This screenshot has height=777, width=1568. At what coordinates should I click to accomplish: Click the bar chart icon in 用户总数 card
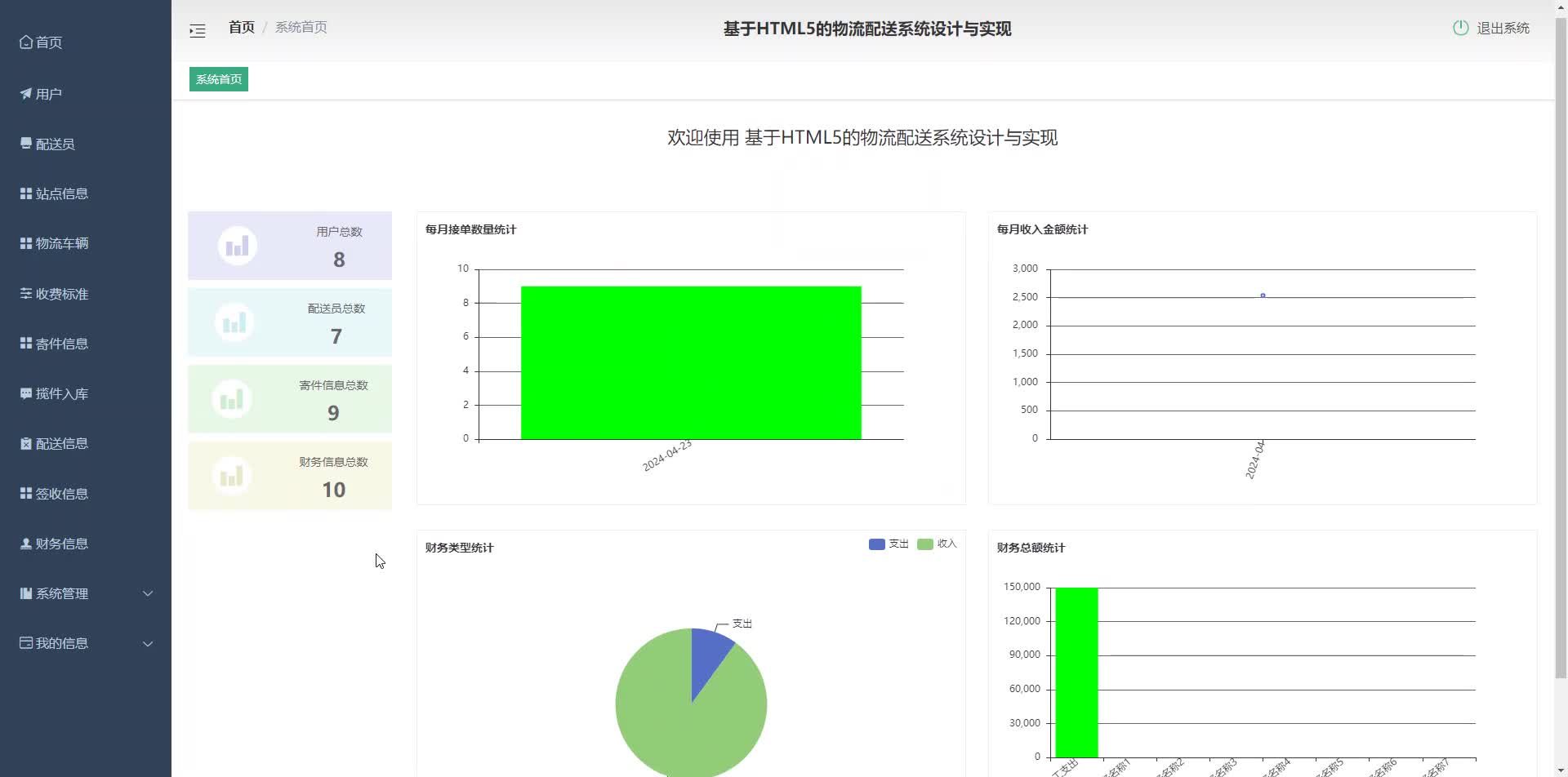(238, 246)
